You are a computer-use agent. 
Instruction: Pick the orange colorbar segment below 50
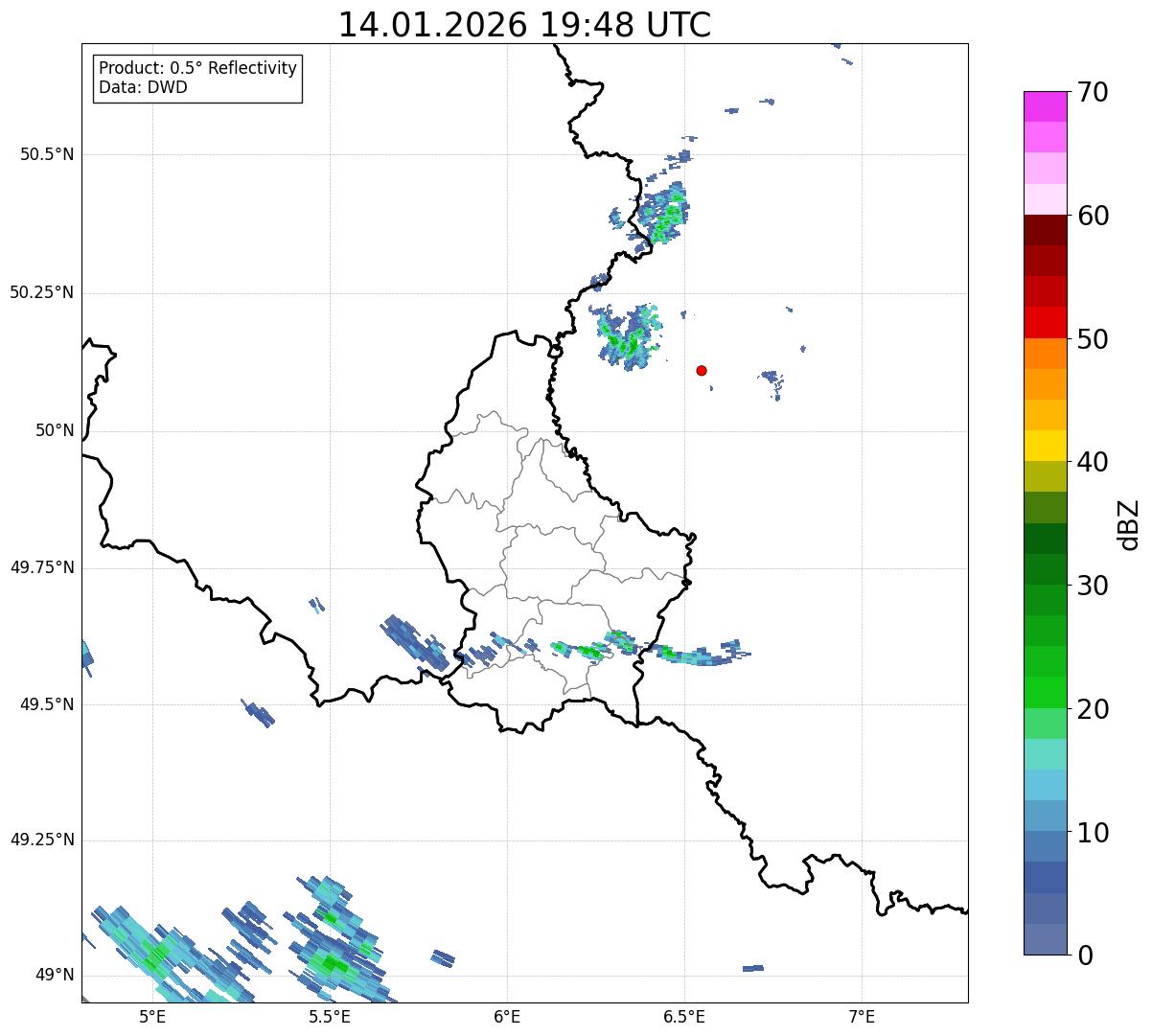(x=1045, y=354)
